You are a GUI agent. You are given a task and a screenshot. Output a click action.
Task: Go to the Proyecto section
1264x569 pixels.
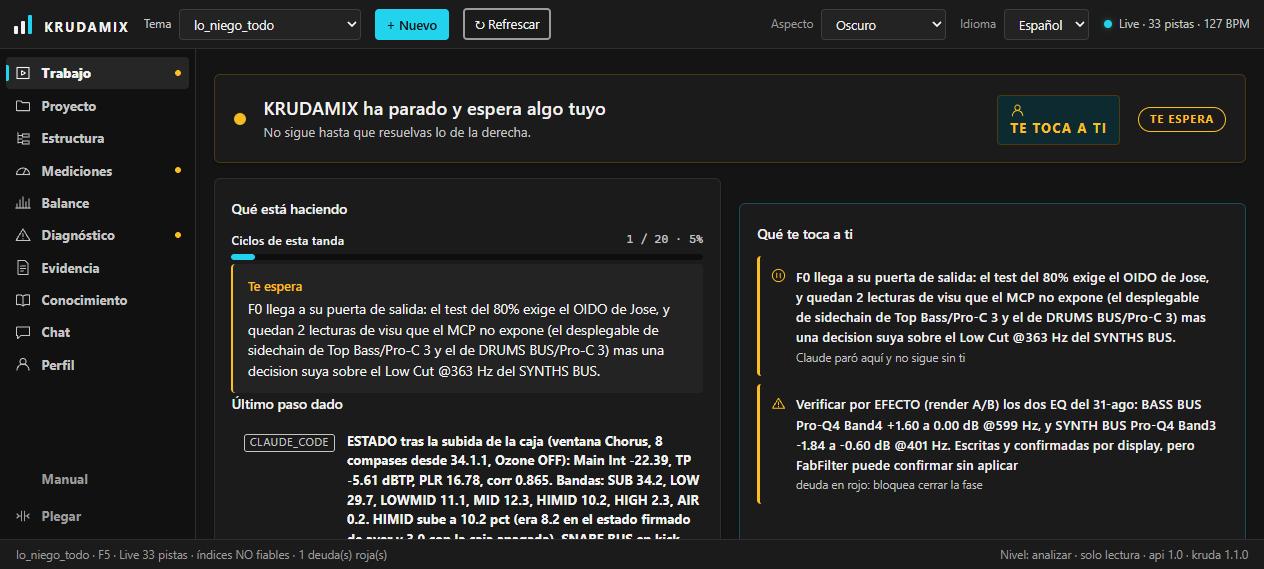97,106
